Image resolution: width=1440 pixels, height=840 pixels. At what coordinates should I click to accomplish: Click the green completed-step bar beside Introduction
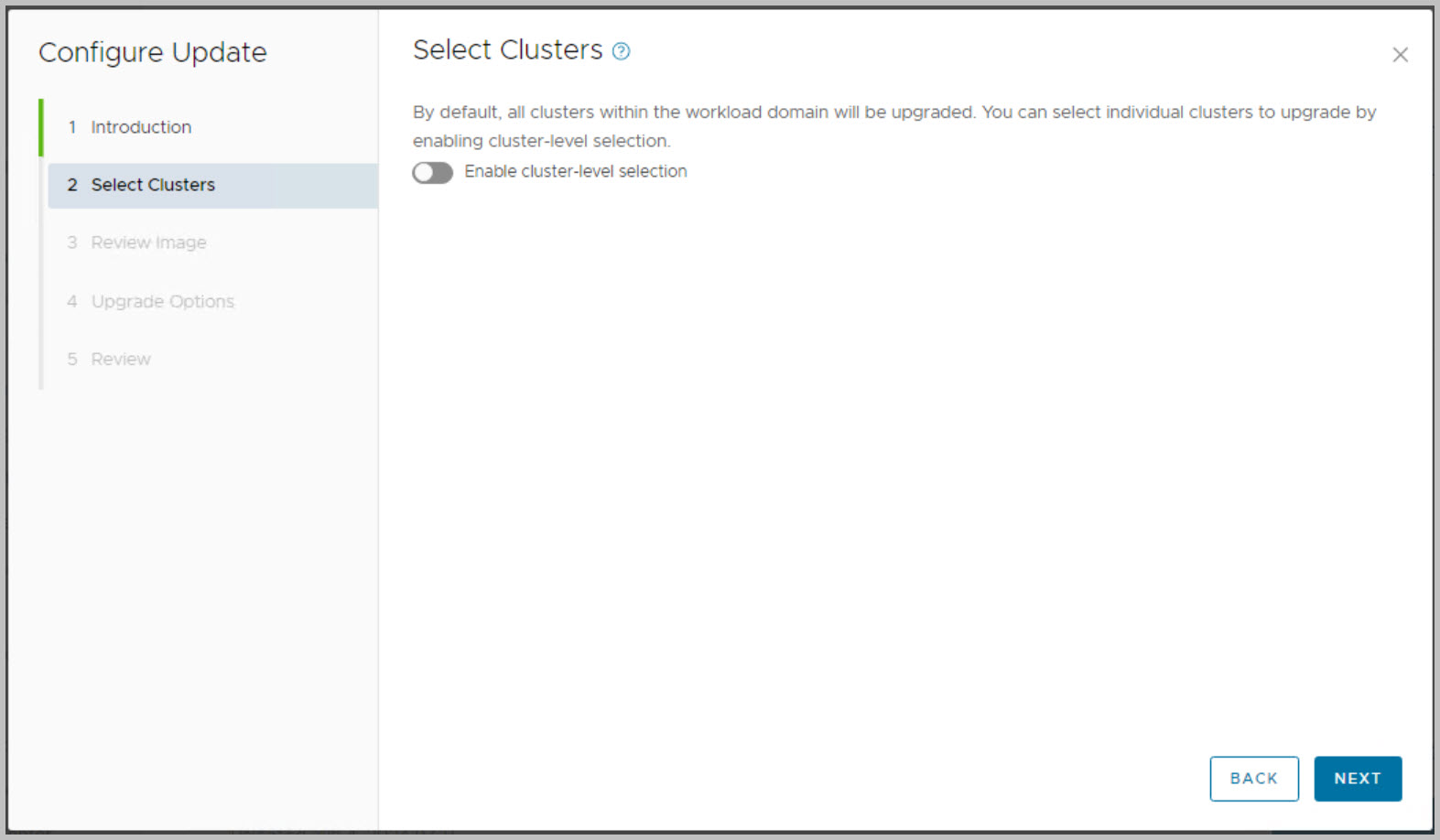click(x=41, y=127)
